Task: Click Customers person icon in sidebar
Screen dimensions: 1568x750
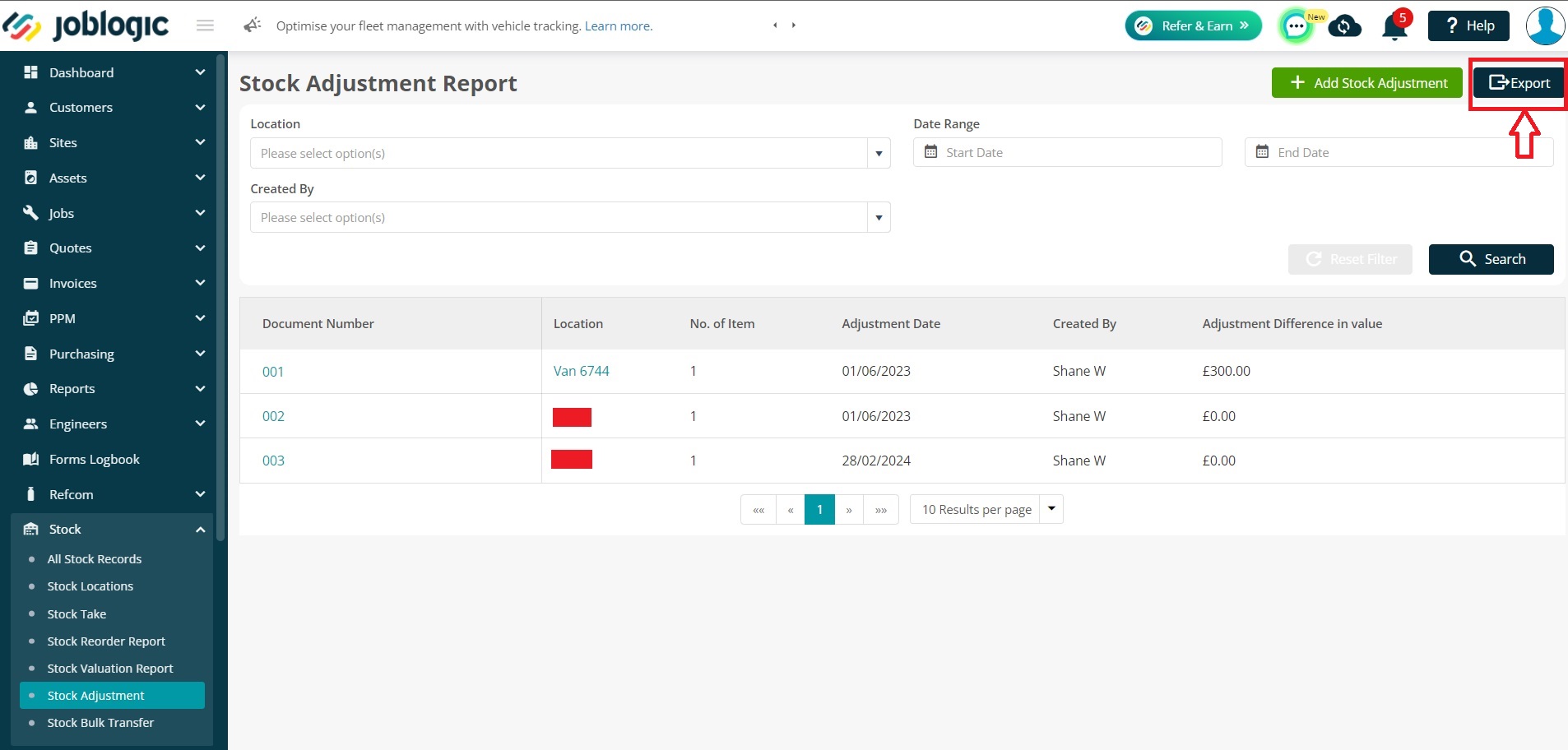Action: point(31,108)
